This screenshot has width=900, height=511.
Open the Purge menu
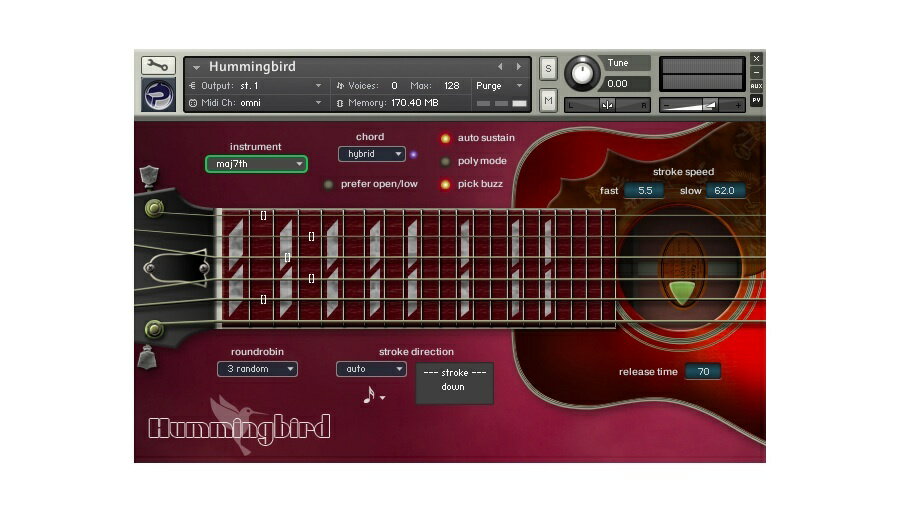tap(499, 86)
